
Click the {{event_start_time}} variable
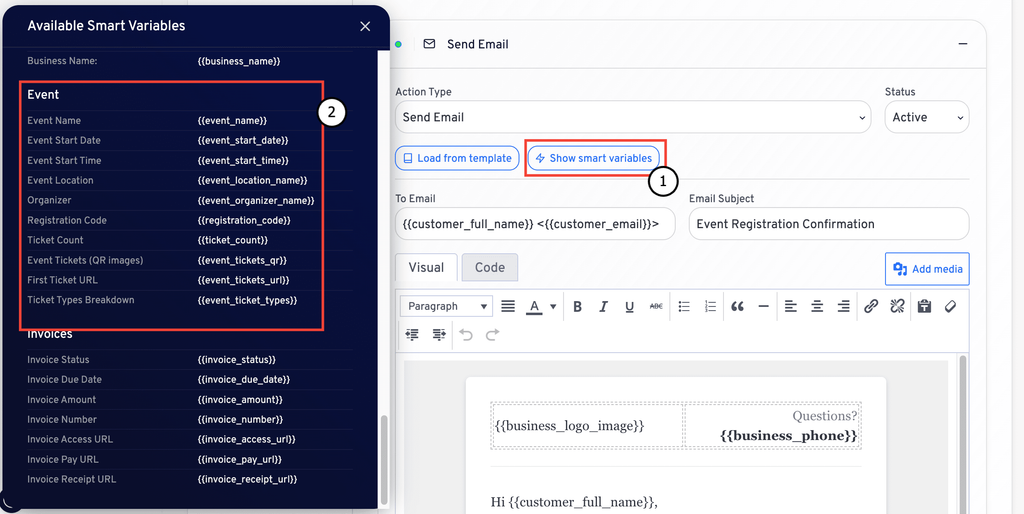[243, 161]
